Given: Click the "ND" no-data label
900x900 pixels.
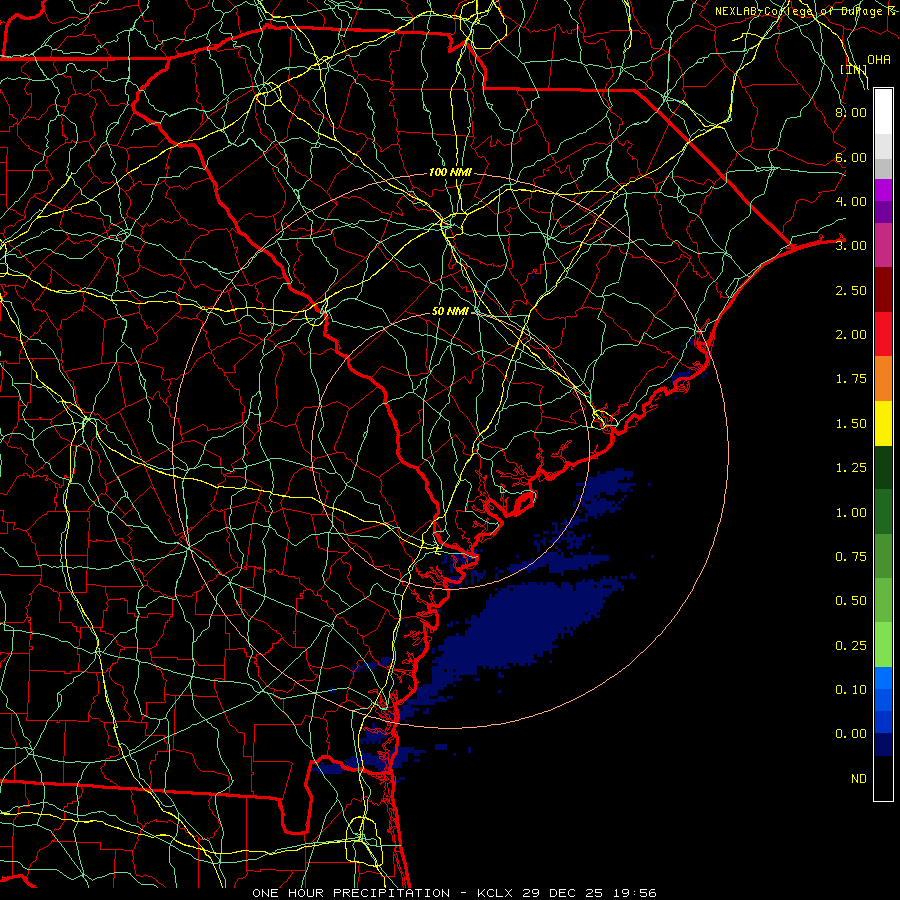Looking at the screenshot, I should pyautogui.click(x=859, y=779).
